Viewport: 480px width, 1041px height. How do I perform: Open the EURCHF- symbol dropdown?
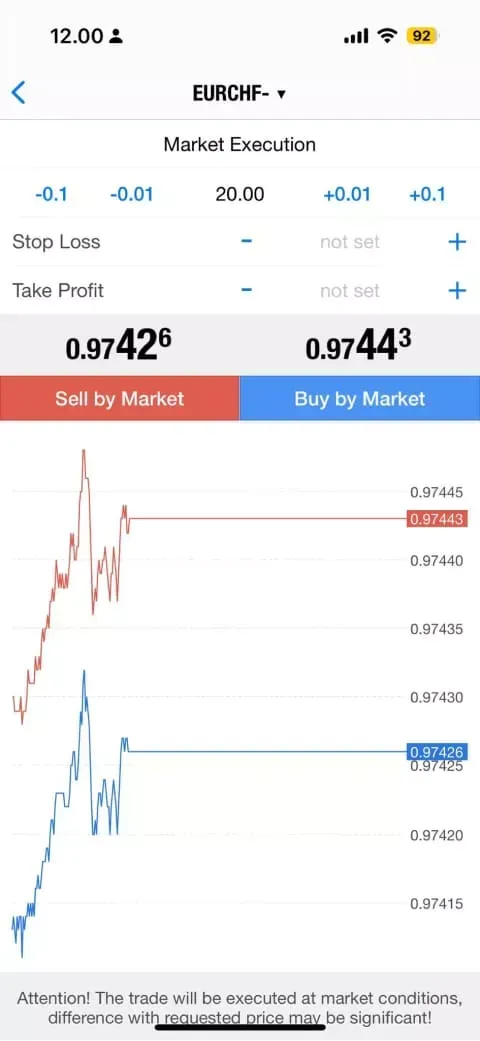[x=239, y=94]
